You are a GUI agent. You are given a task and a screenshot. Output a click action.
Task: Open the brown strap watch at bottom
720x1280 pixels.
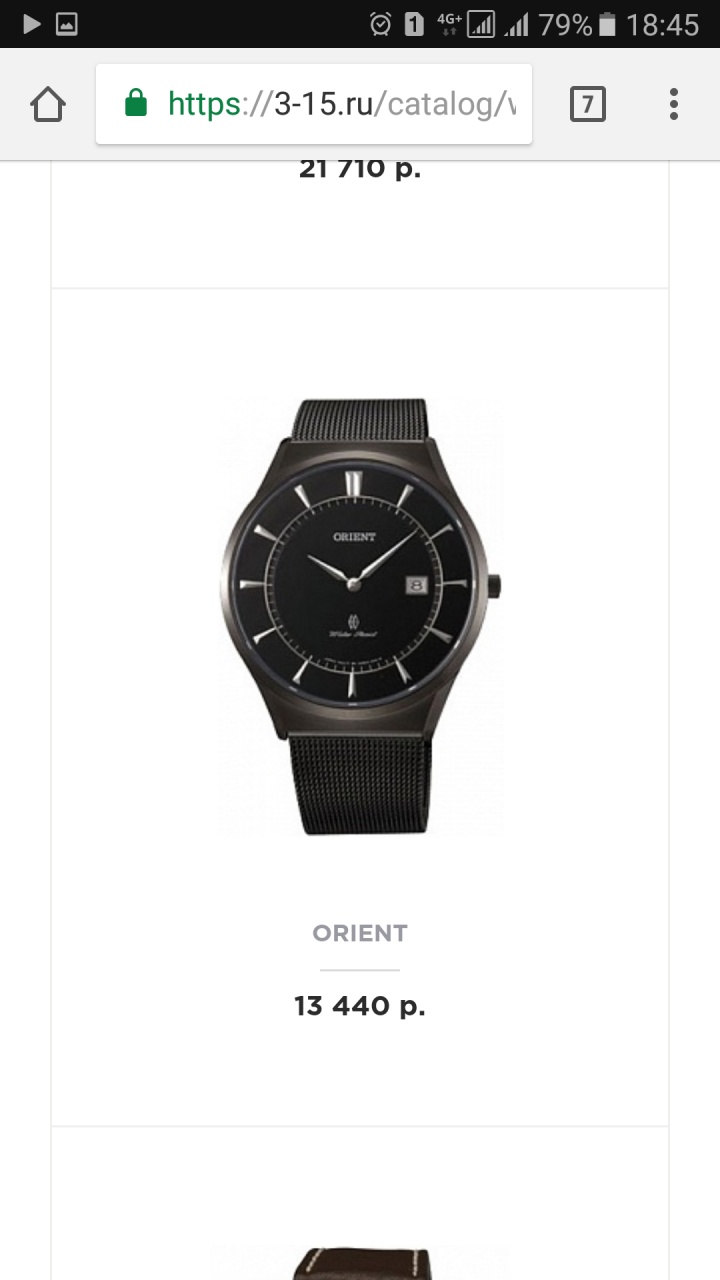click(x=360, y=1260)
